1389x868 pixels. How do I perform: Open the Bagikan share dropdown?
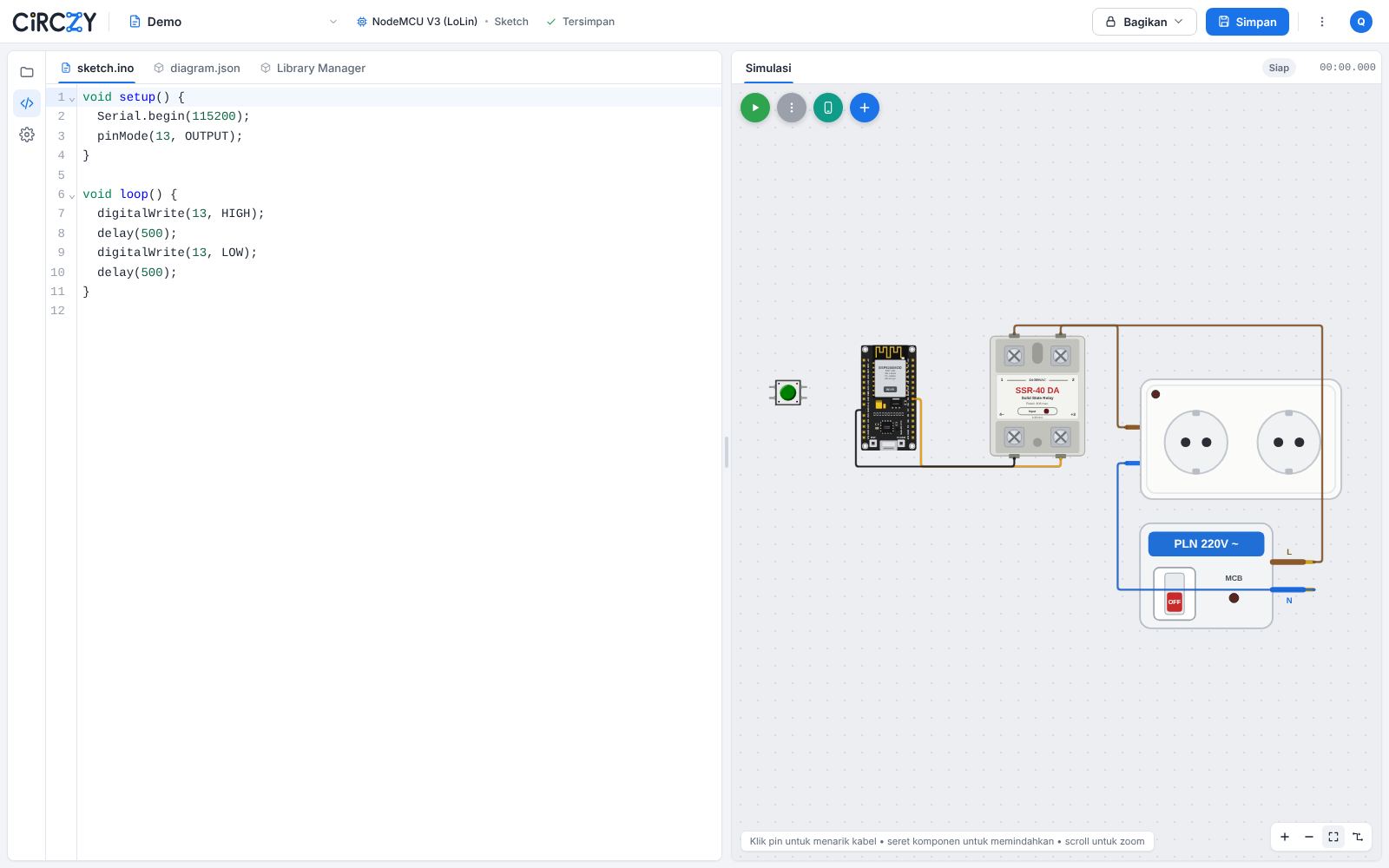(1144, 22)
